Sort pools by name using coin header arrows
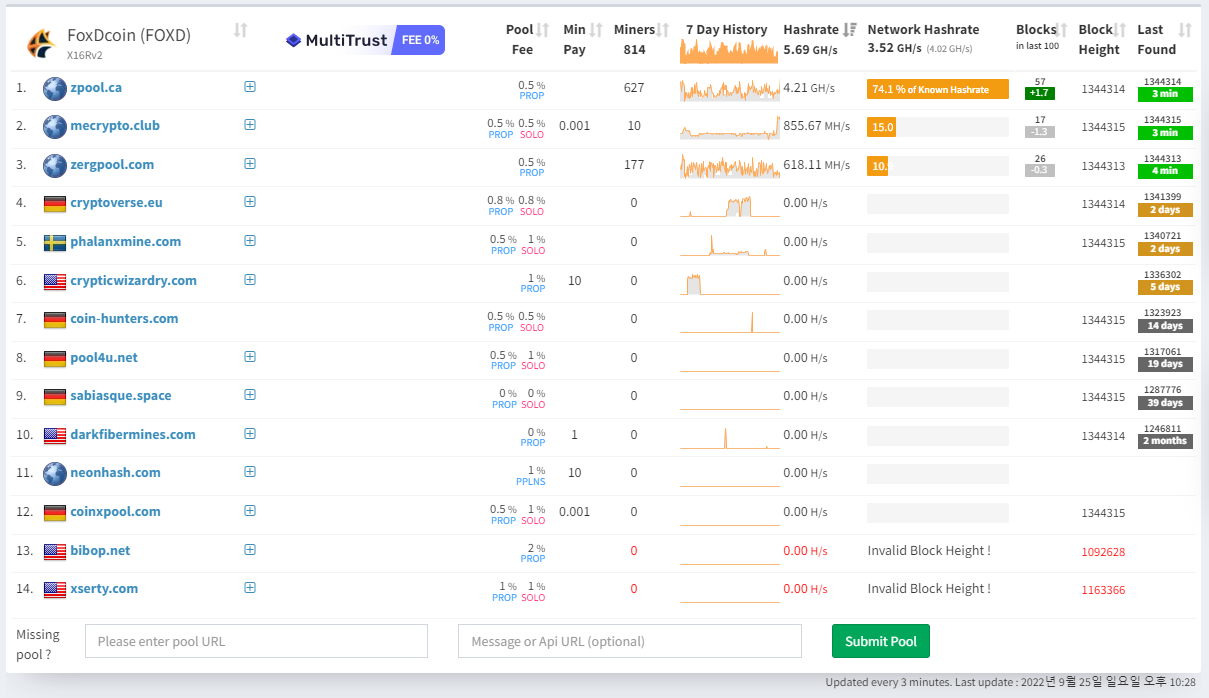This screenshot has height=698, width=1209. (x=240, y=31)
